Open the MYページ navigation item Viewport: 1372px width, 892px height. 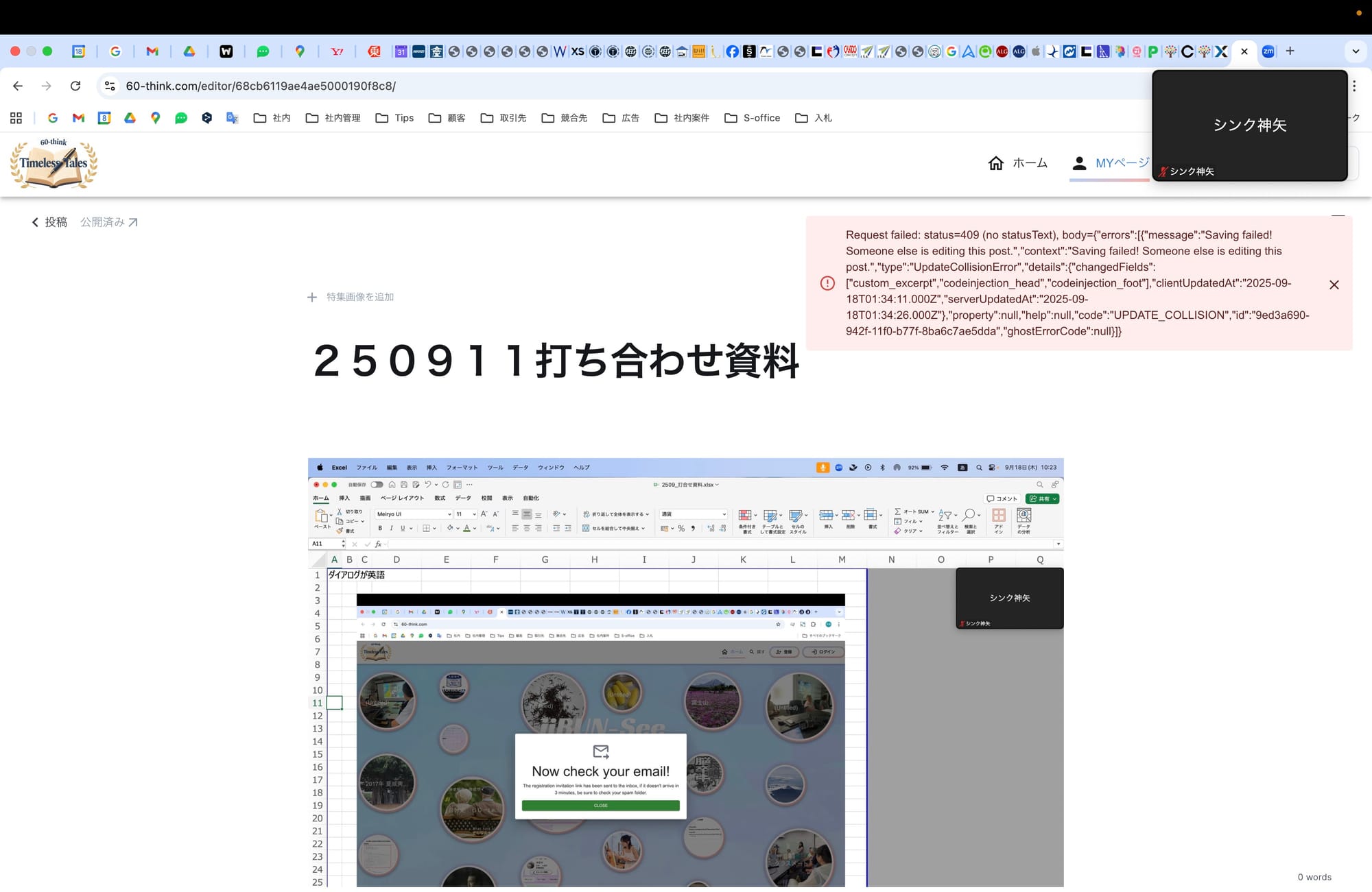[1110, 163]
